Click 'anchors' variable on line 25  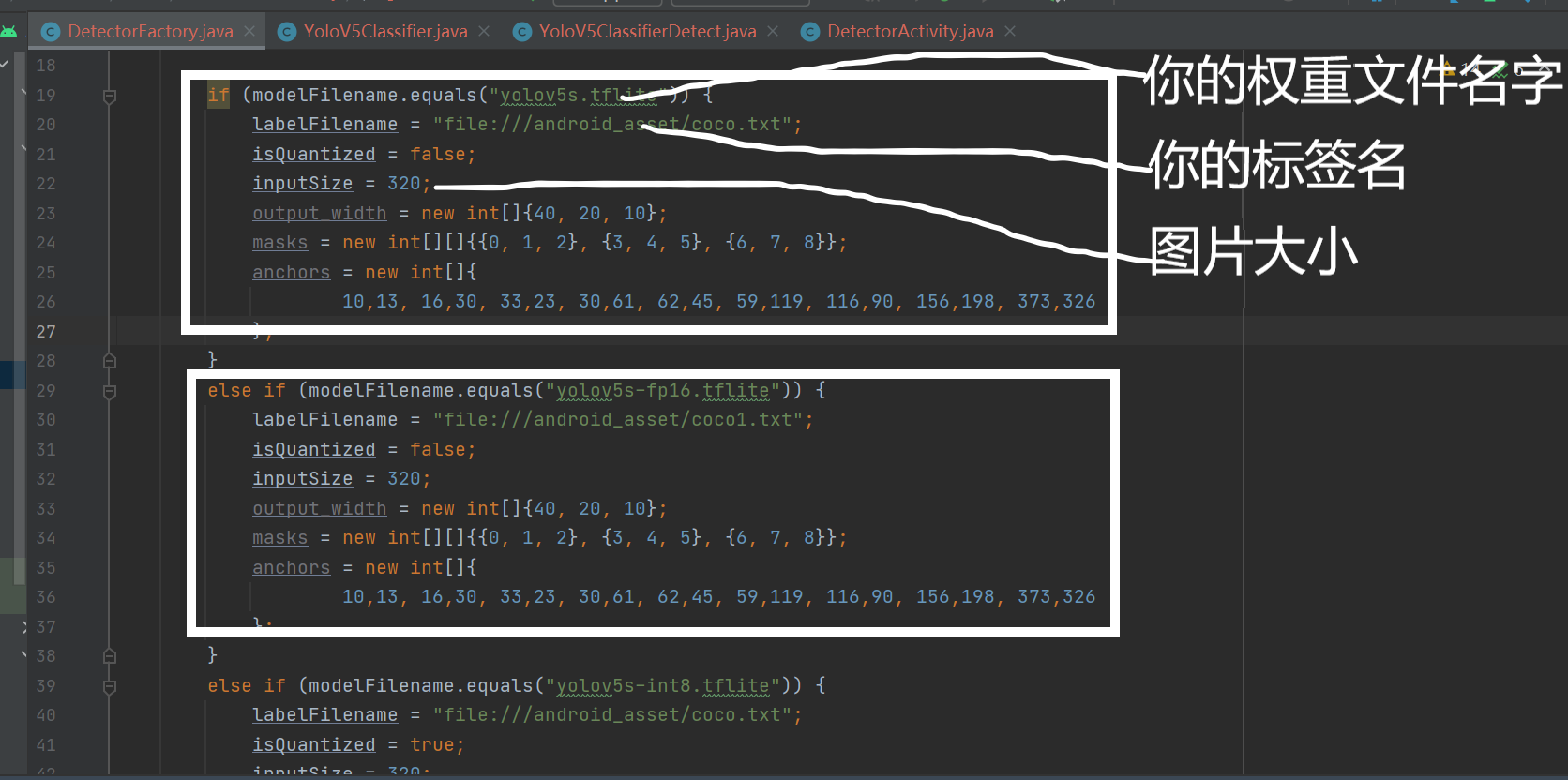click(x=291, y=273)
